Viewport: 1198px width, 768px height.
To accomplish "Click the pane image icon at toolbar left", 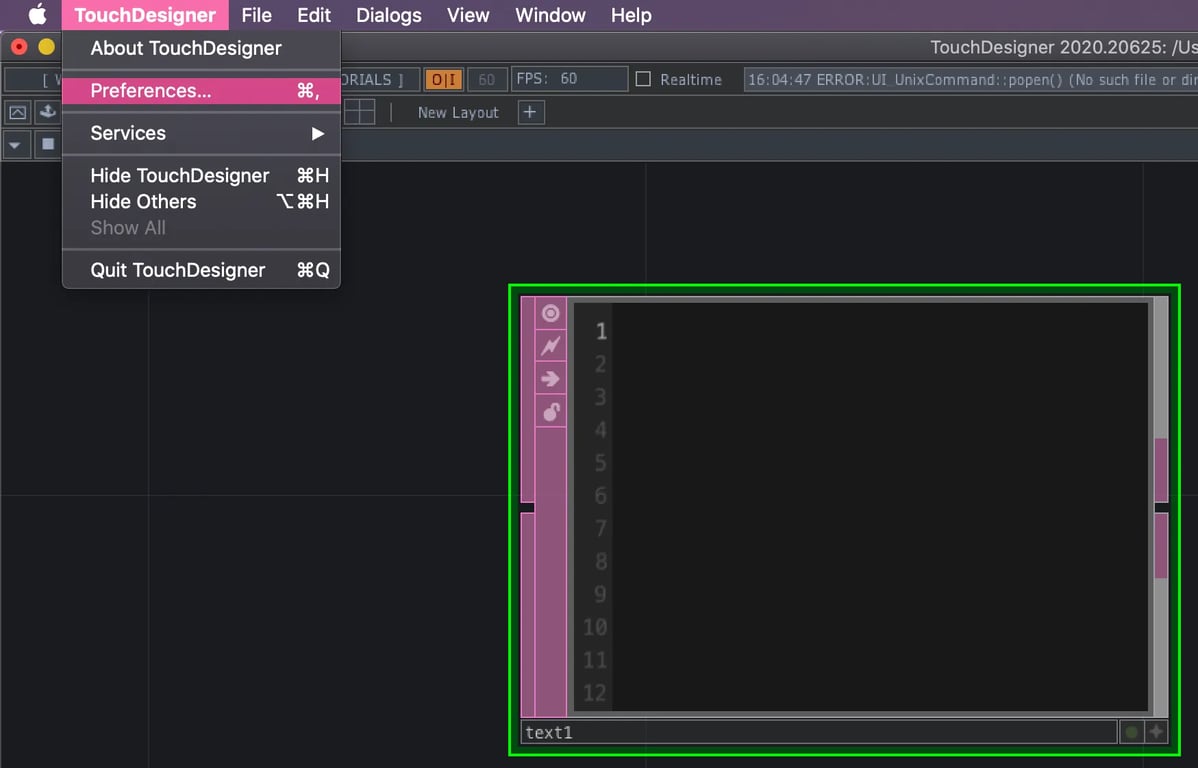I will click(18, 112).
